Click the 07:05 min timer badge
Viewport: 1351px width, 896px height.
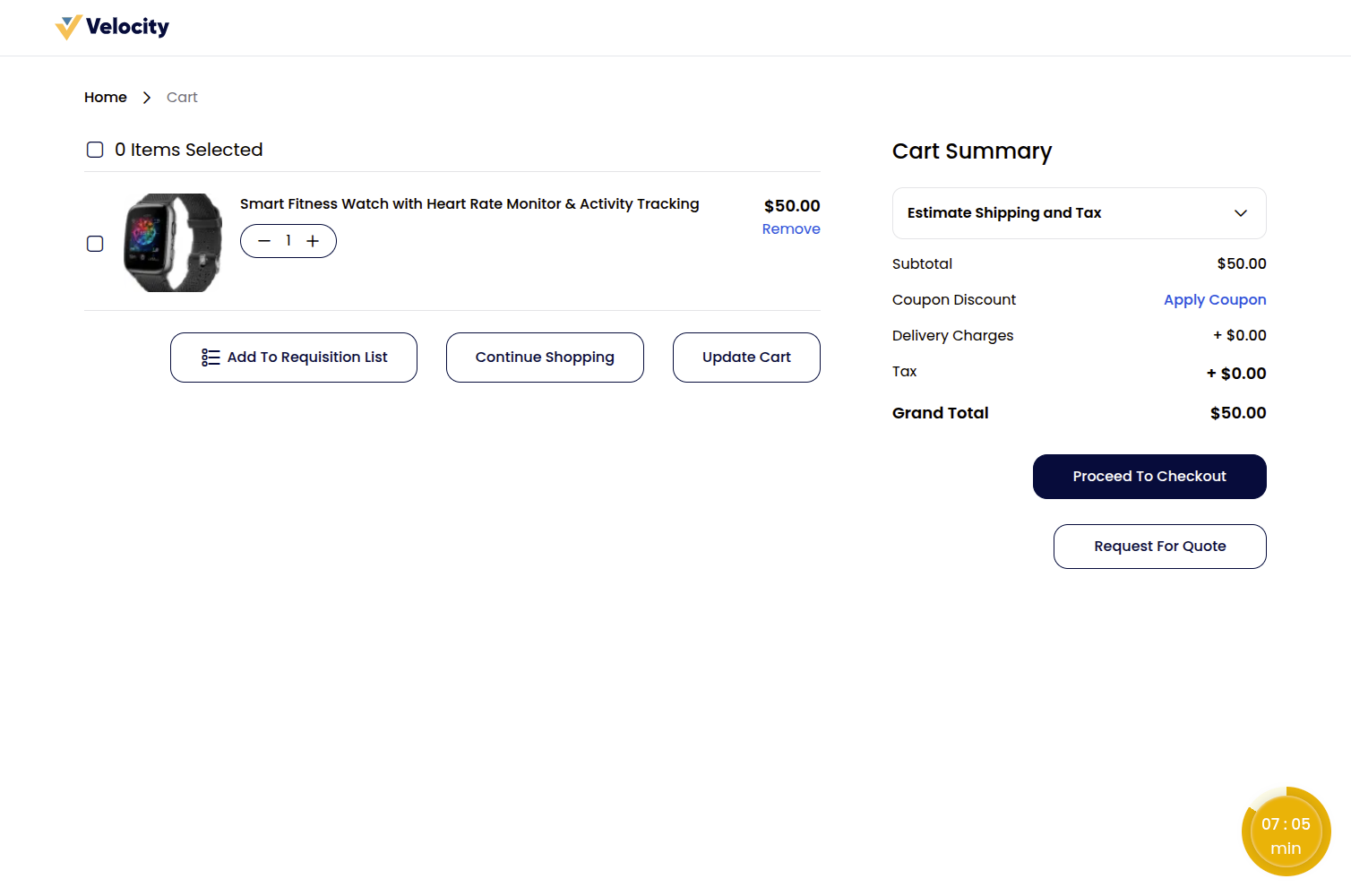pyautogui.click(x=1286, y=831)
